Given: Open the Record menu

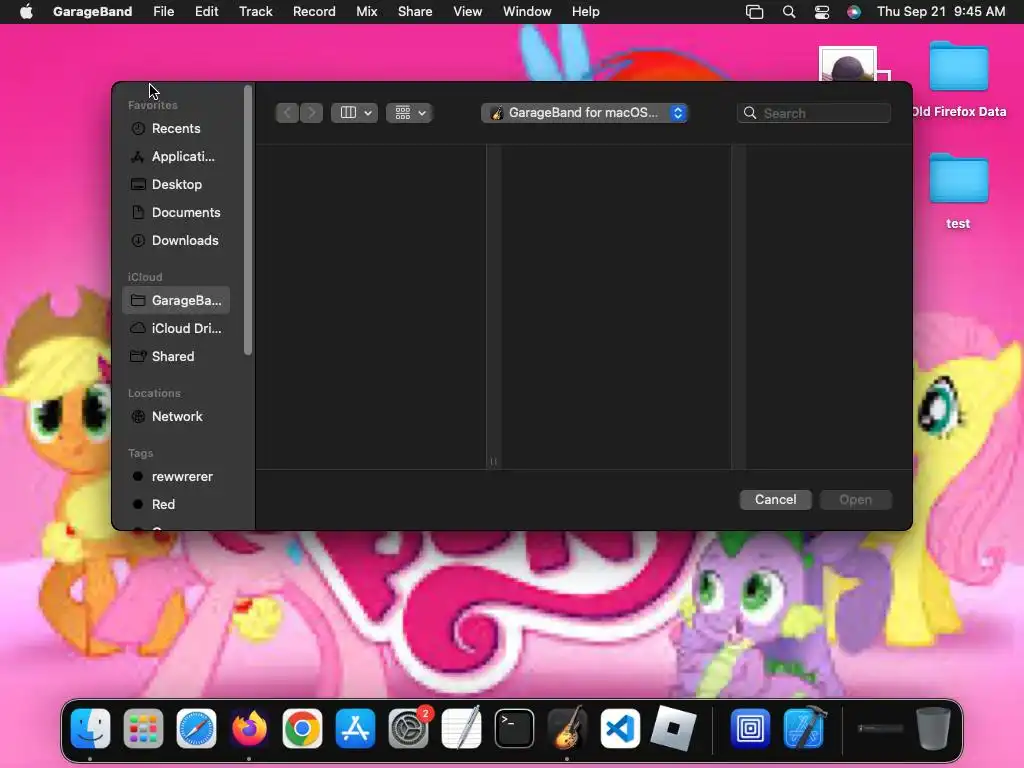Looking at the screenshot, I should [x=314, y=12].
